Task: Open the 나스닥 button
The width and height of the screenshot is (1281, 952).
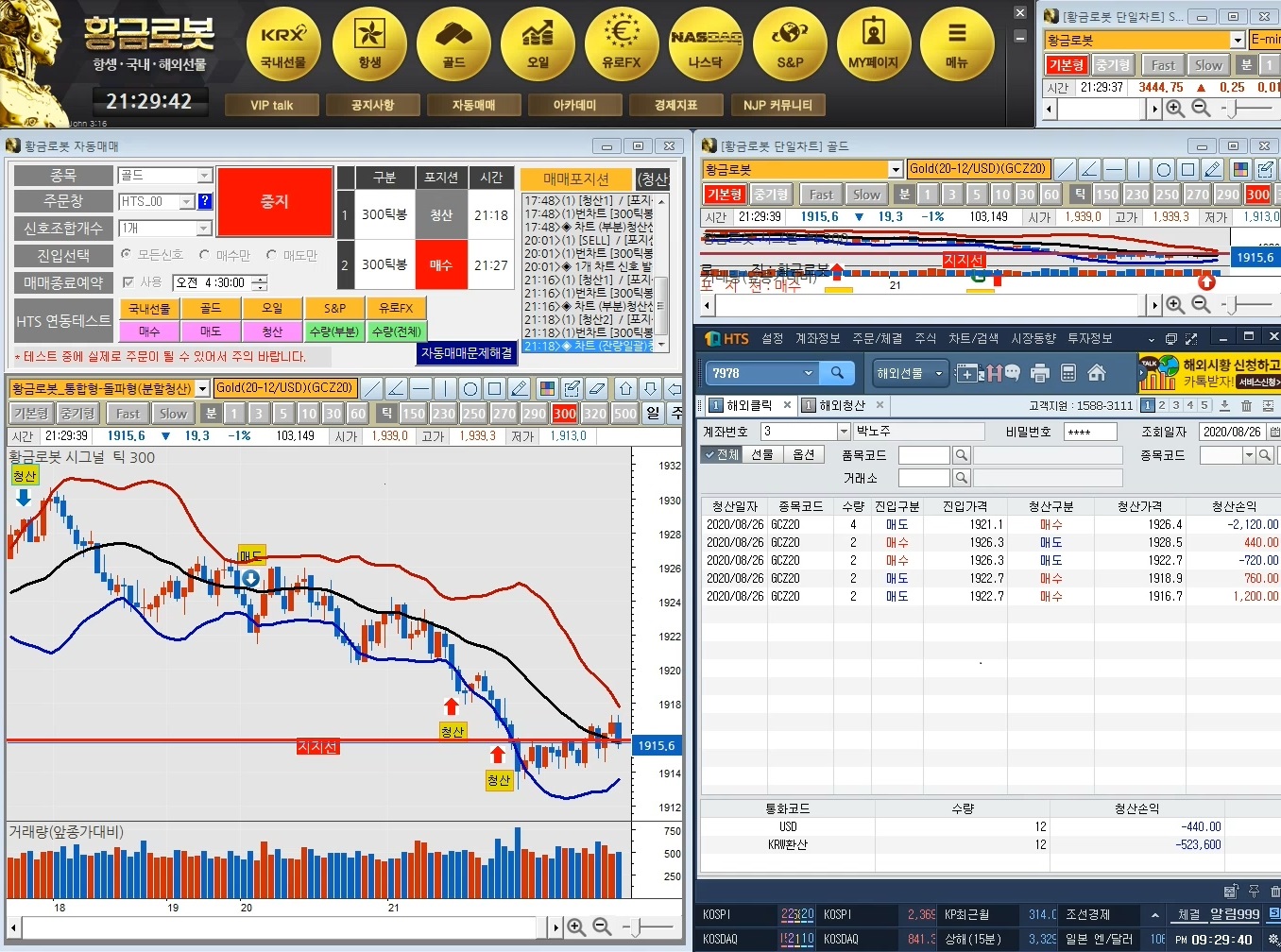Action: (x=706, y=44)
